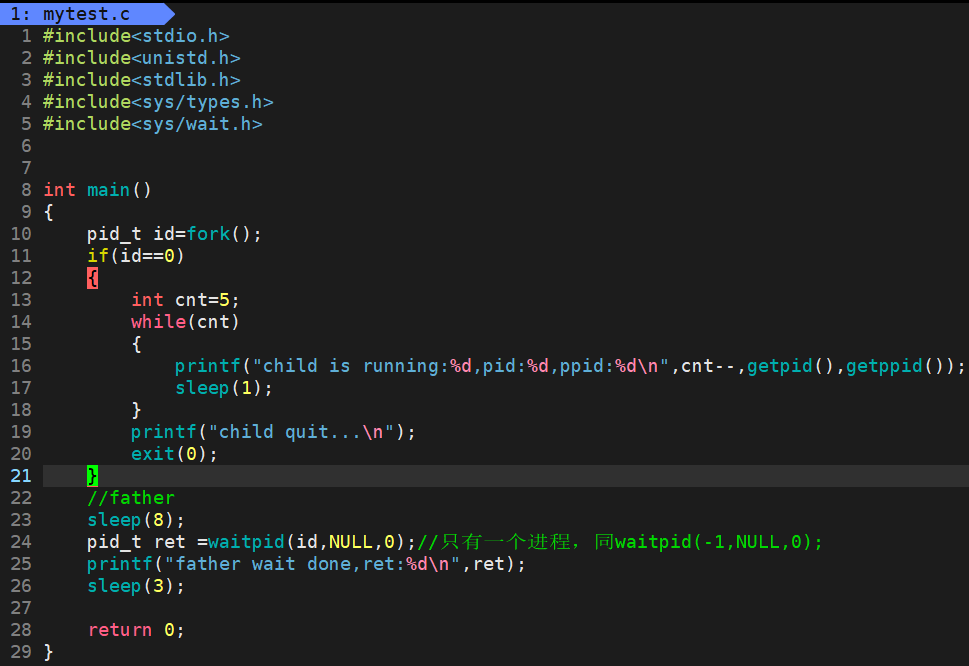Viewport: 969px width, 666px height.
Task: Click the red highlighted opening brace
Action: pyautogui.click(x=93, y=278)
